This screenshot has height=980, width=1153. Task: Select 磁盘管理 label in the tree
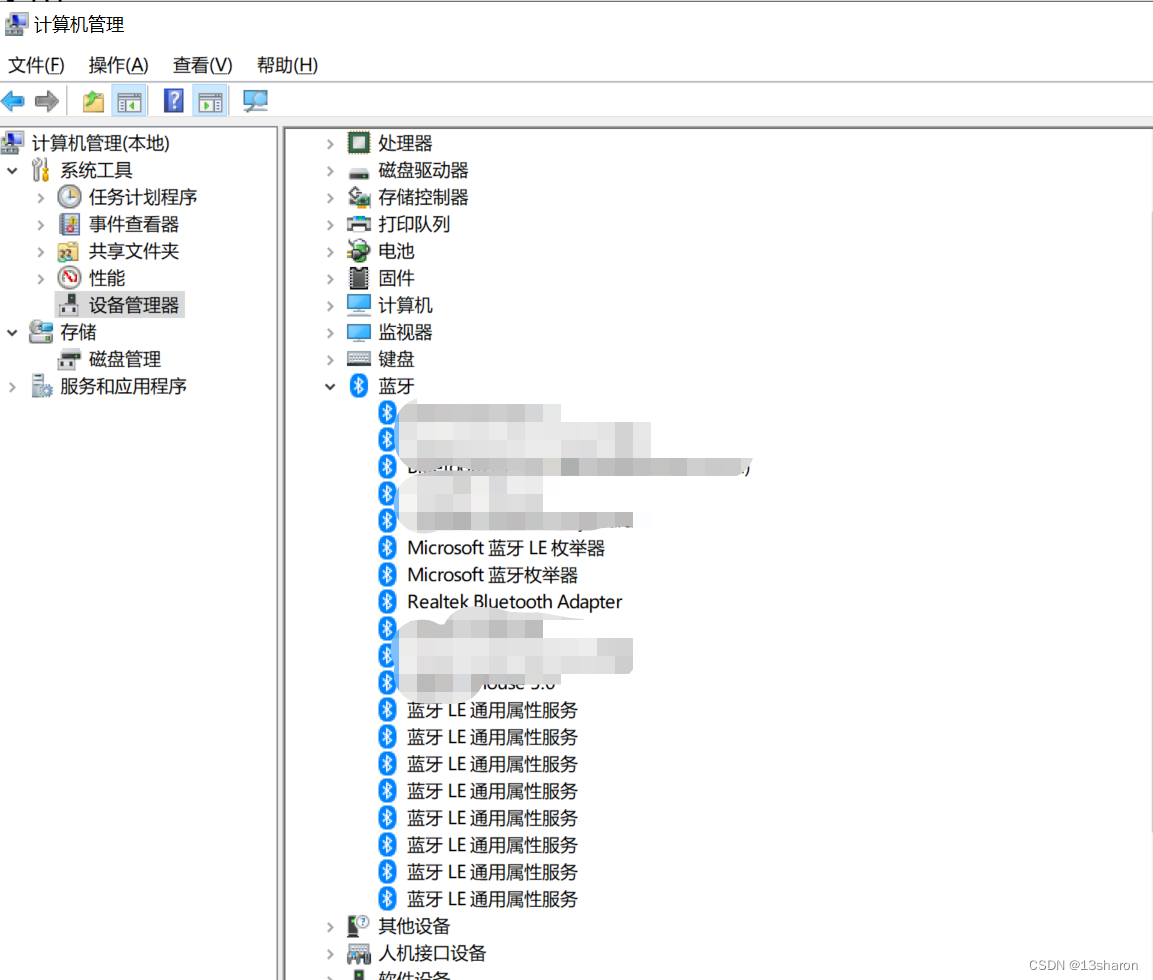coord(125,359)
